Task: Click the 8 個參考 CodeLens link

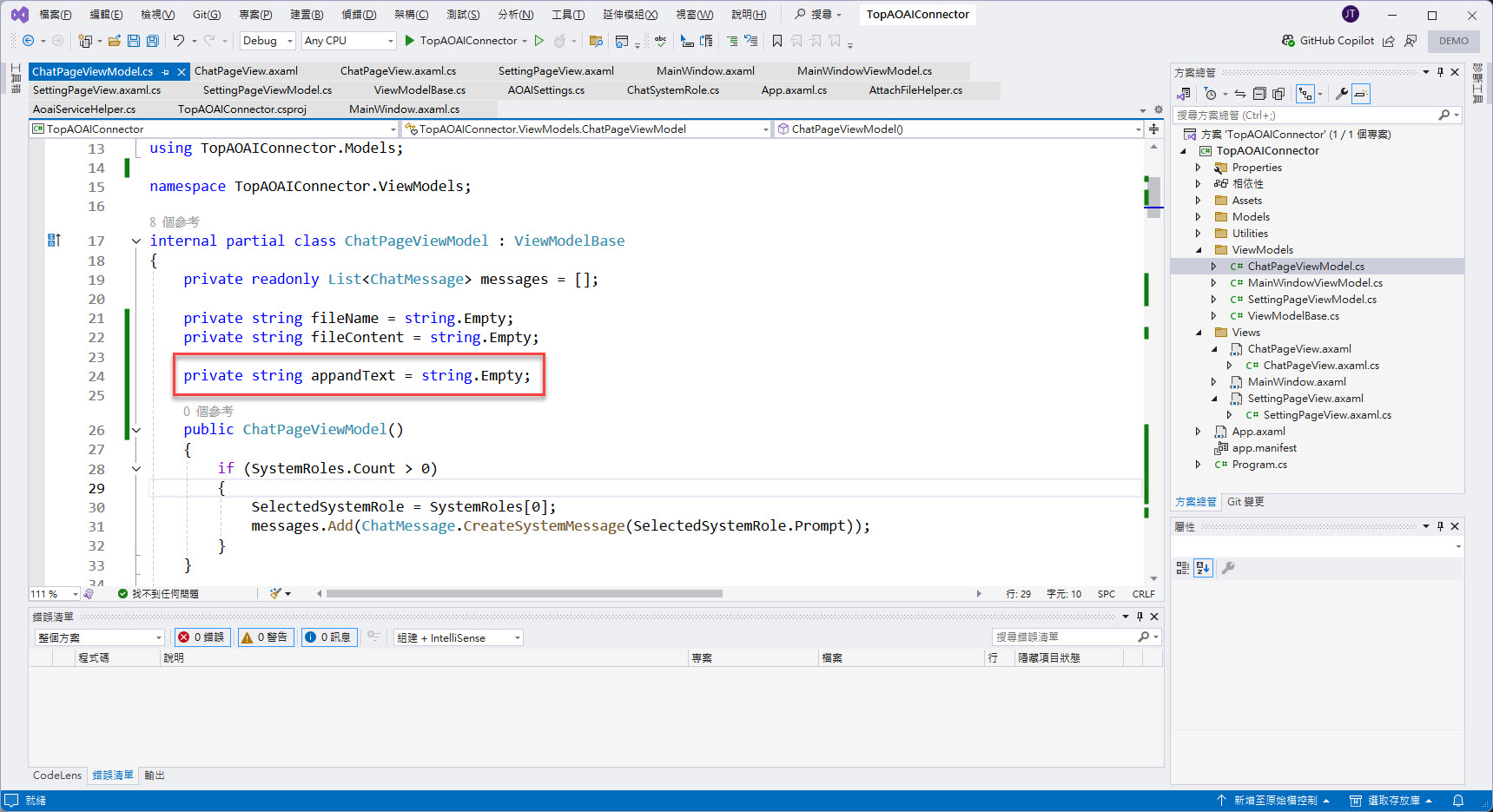Action: (174, 222)
